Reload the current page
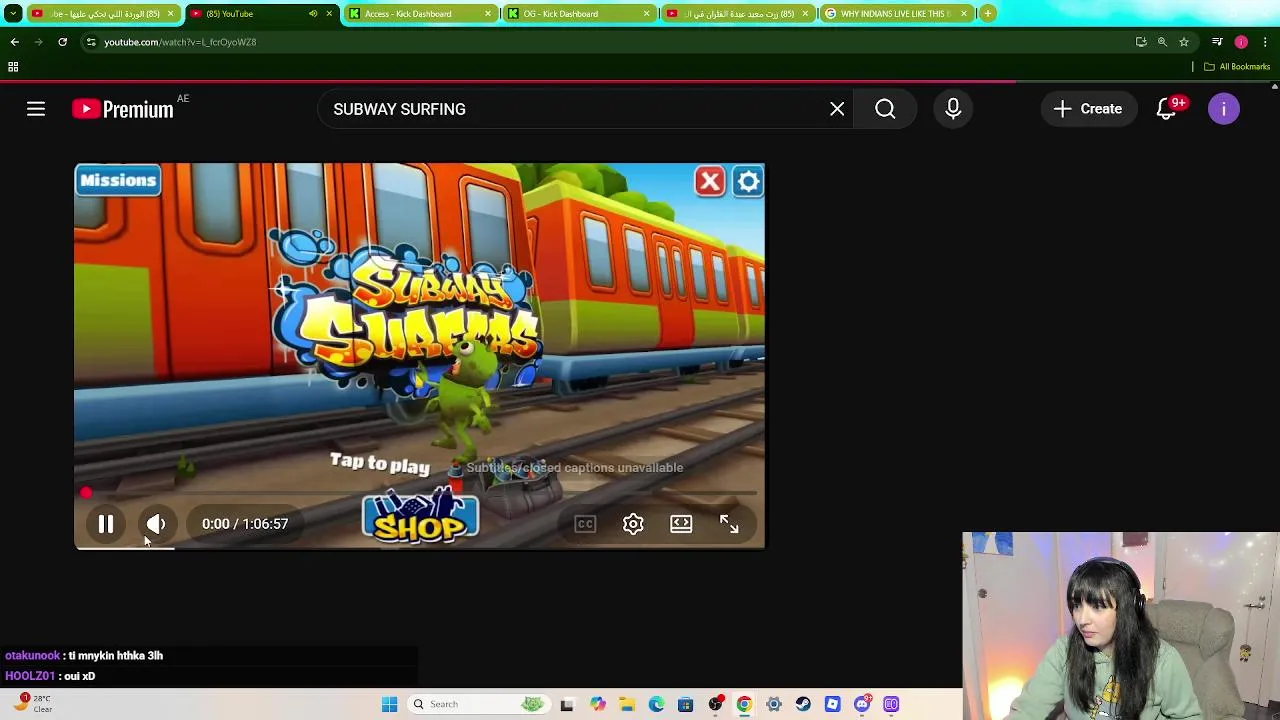The height and width of the screenshot is (720, 1280). coord(62,42)
